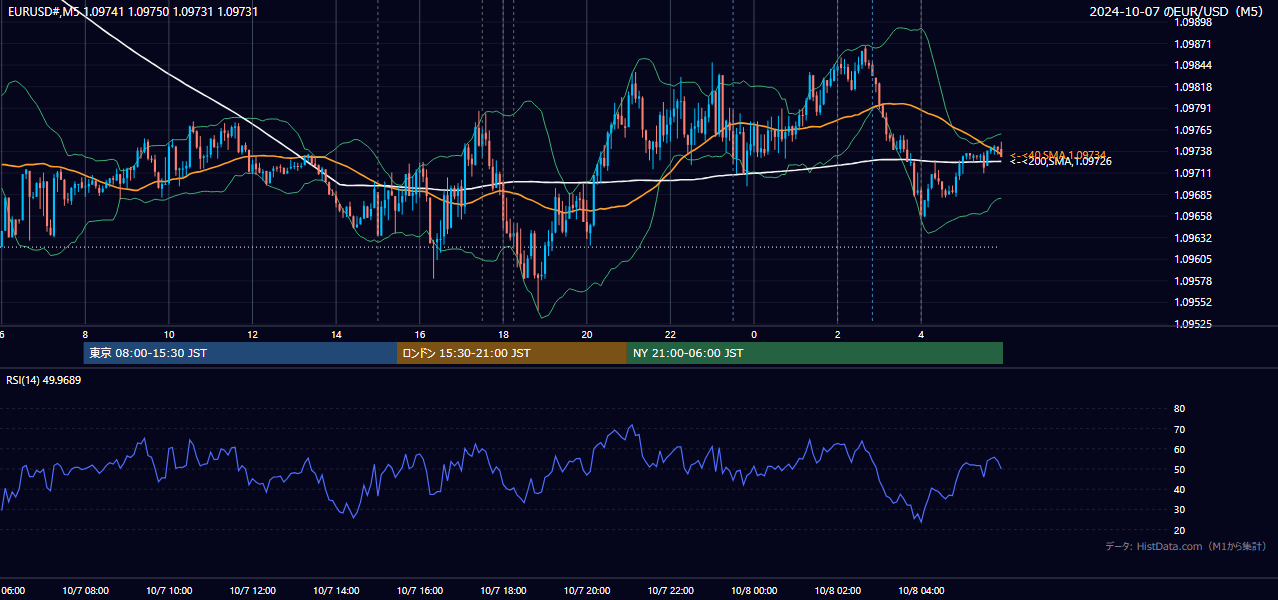Click RSI scale level 30
Screen dimensions: 1278x600
tap(1180, 510)
